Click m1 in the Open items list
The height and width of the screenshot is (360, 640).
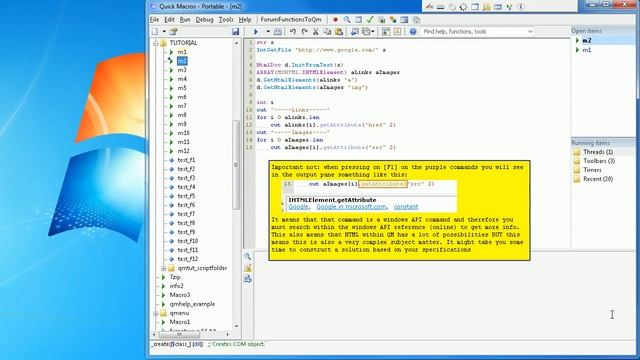pyautogui.click(x=587, y=50)
